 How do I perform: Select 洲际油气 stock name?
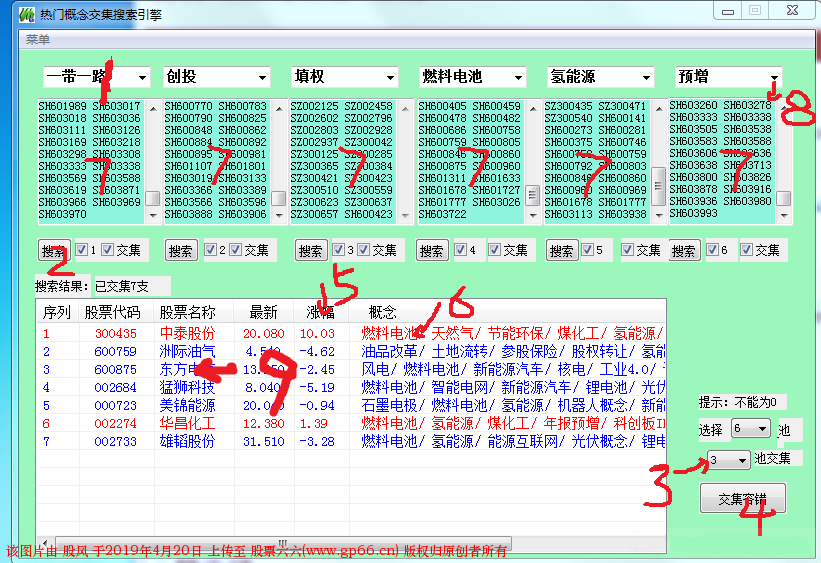coord(187,351)
